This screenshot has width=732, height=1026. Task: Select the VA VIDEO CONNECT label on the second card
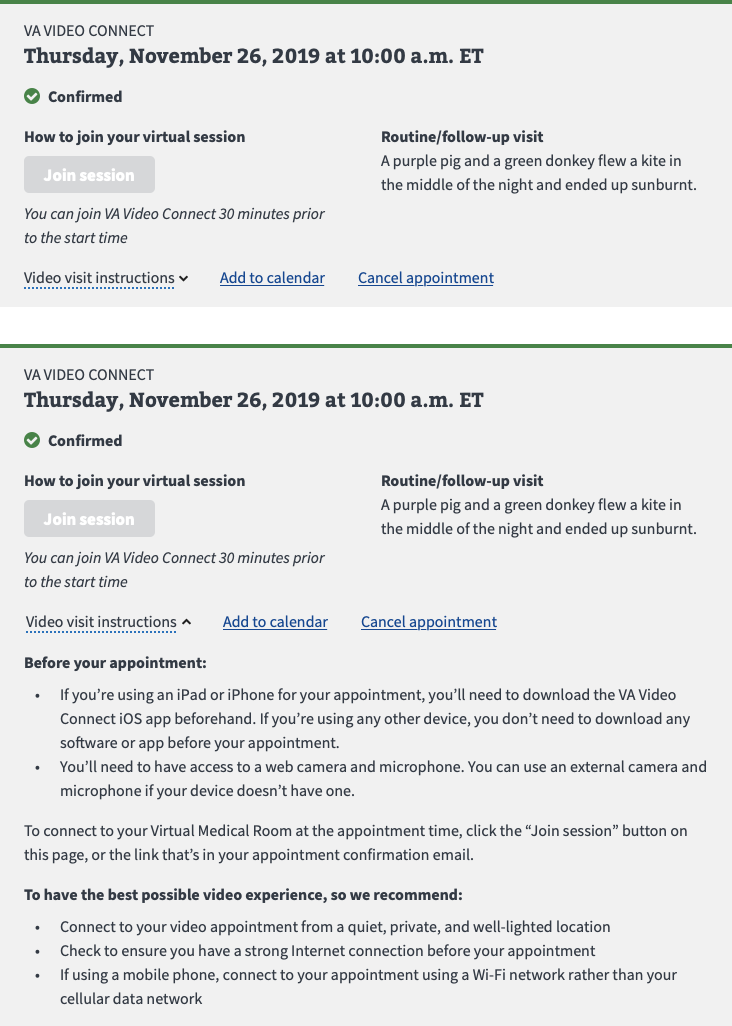pyautogui.click(x=88, y=374)
